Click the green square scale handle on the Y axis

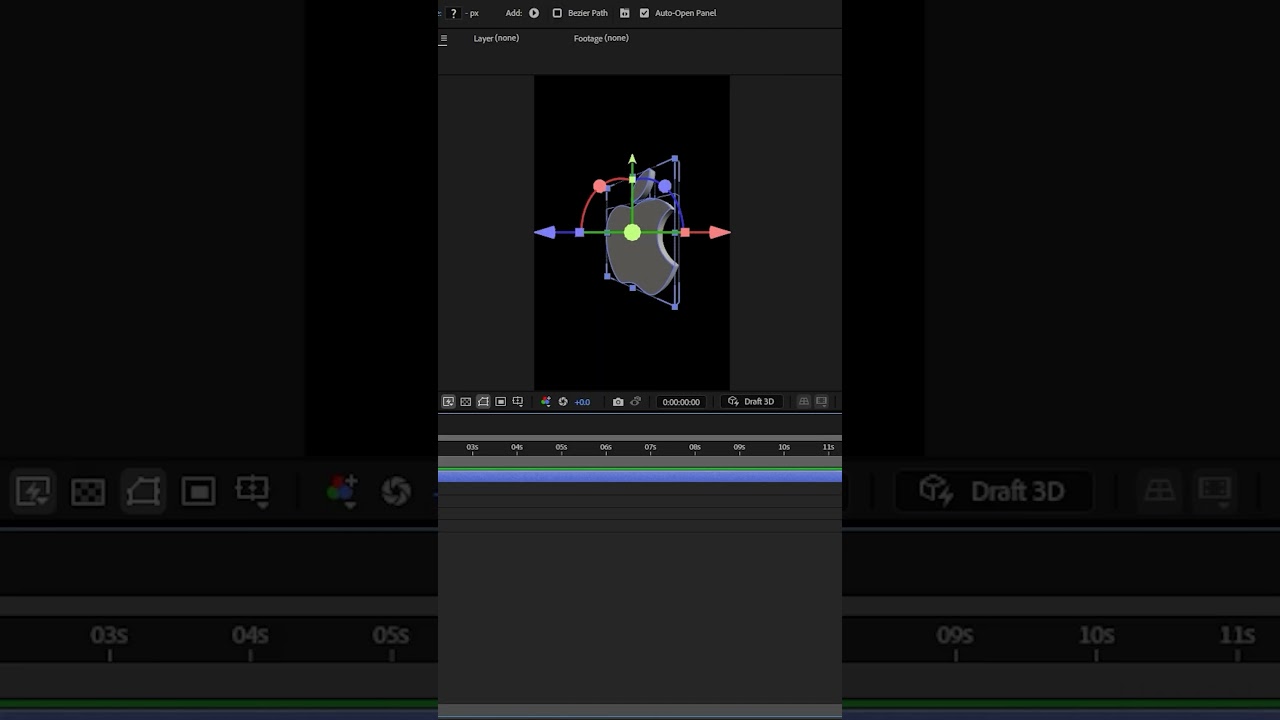[632, 180]
